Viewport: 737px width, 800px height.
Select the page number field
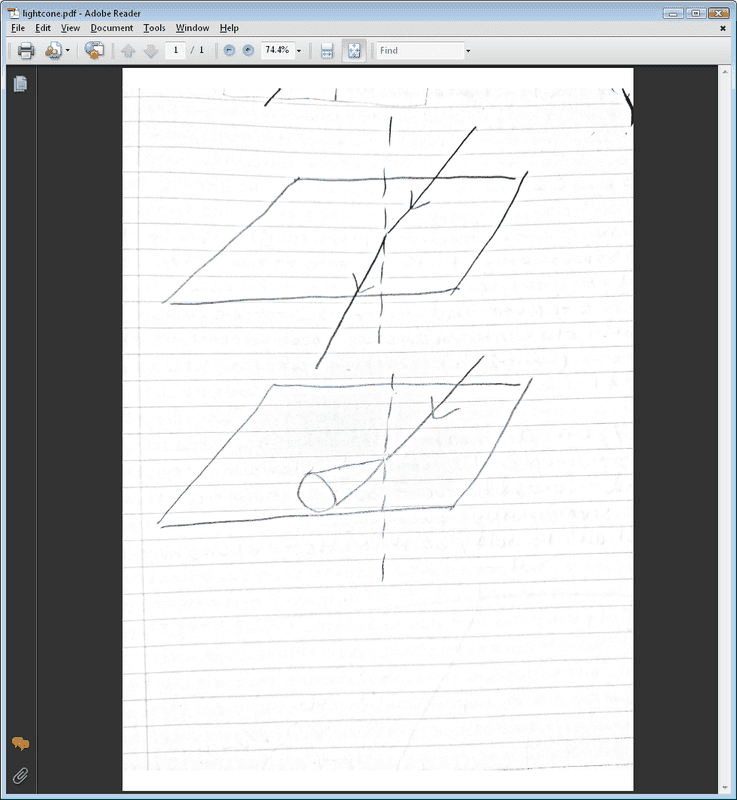pyautogui.click(x=175, y=50)
